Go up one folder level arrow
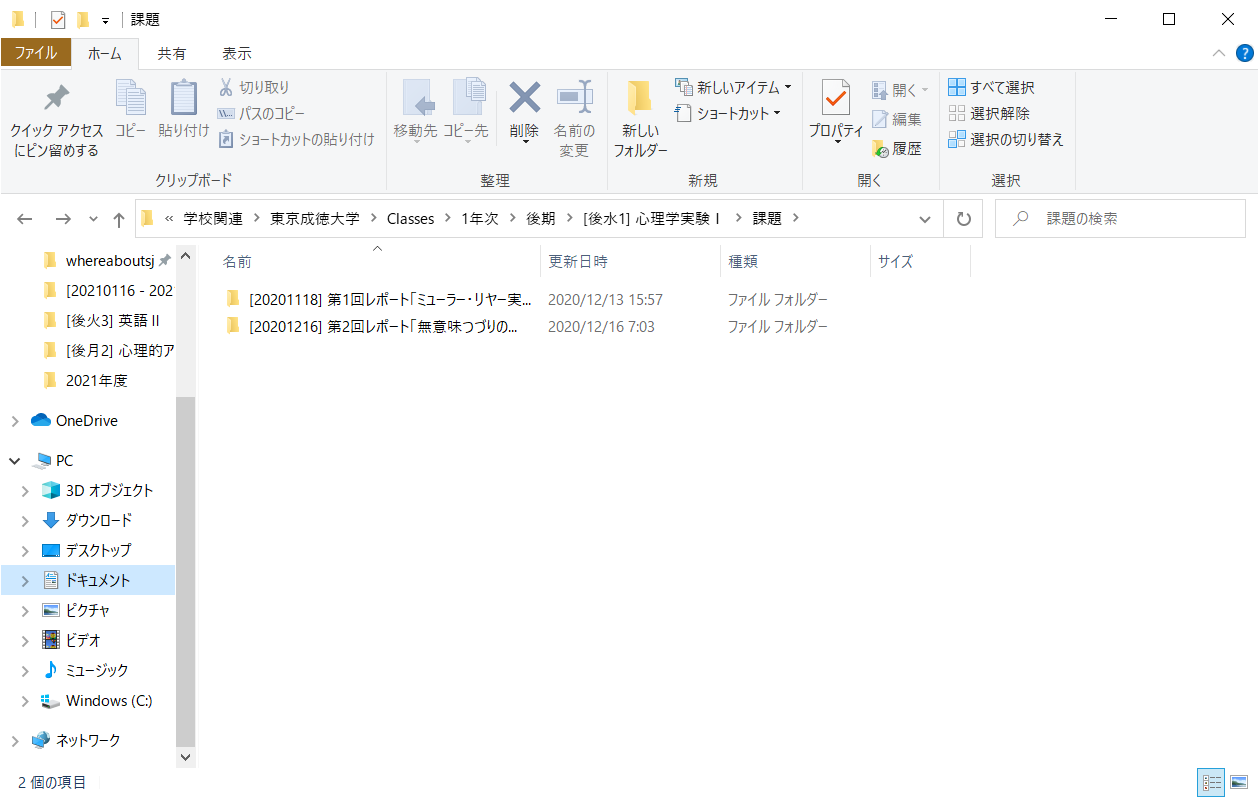 click(119, 219)
